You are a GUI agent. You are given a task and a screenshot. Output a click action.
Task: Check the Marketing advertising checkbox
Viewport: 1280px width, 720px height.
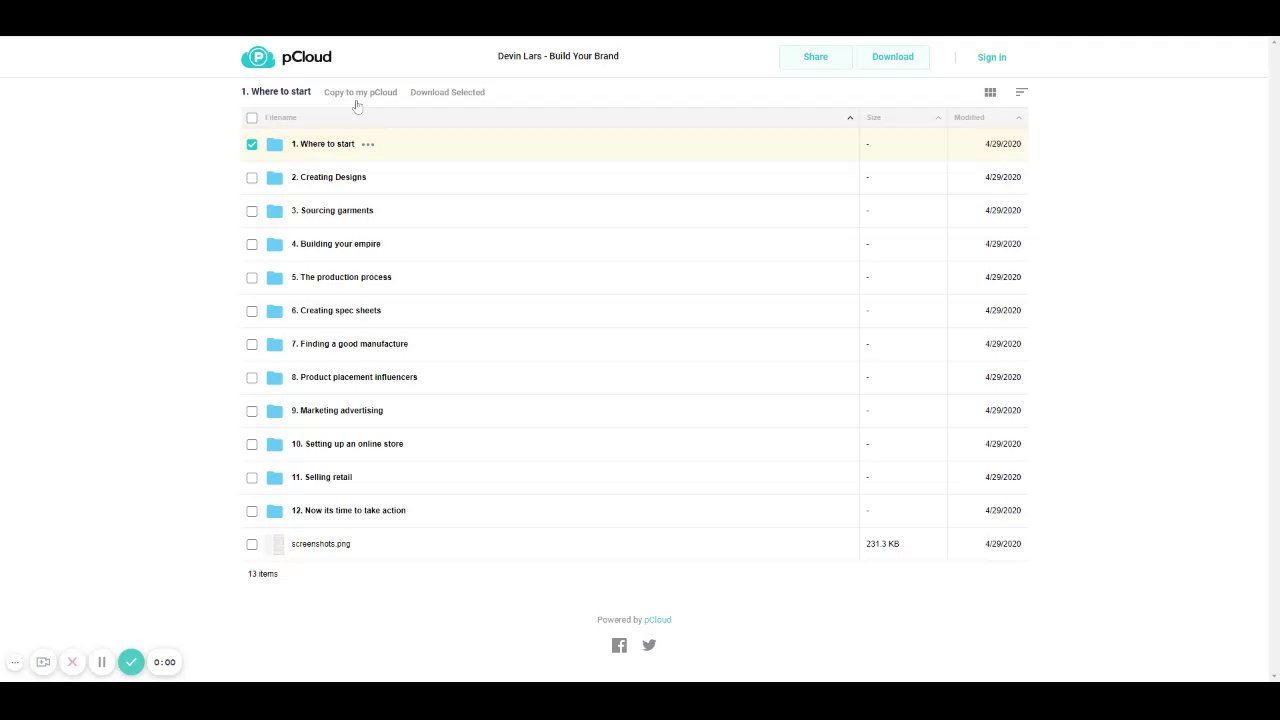[252, 411]
